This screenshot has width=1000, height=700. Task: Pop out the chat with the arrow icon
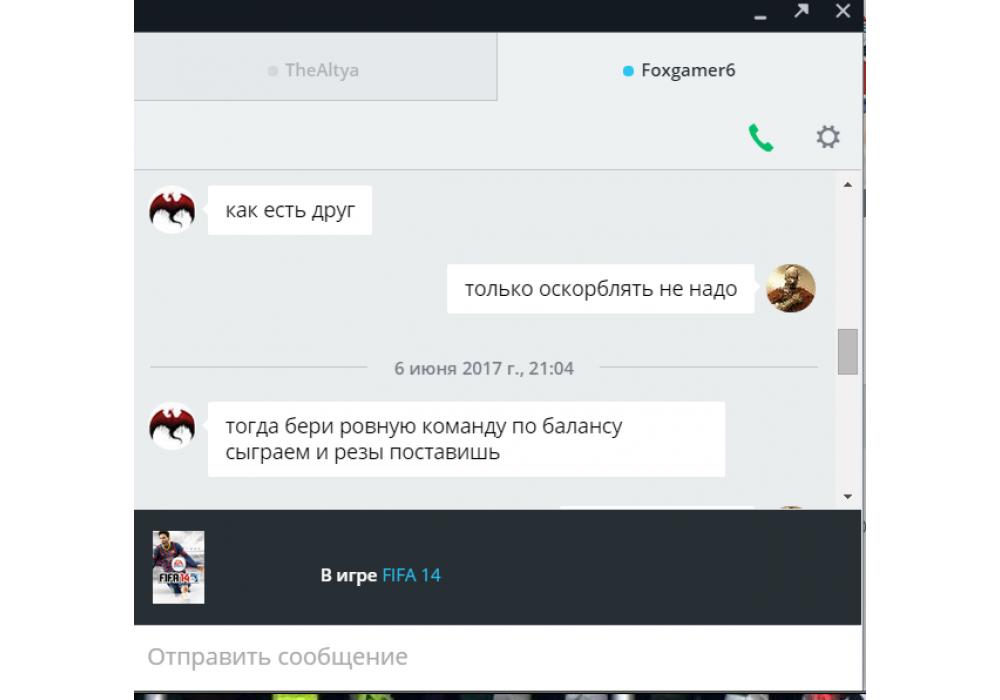[x=800, y=12]
